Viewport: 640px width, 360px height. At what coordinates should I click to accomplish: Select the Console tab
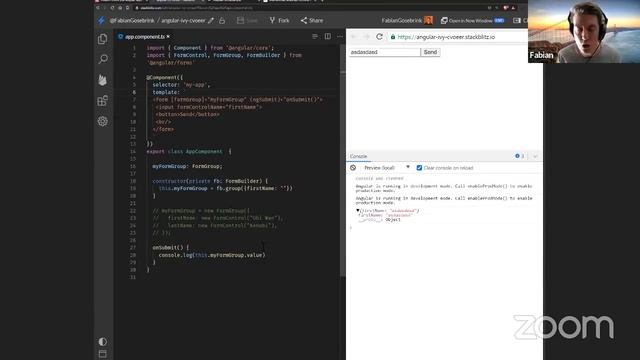(358, 156)
